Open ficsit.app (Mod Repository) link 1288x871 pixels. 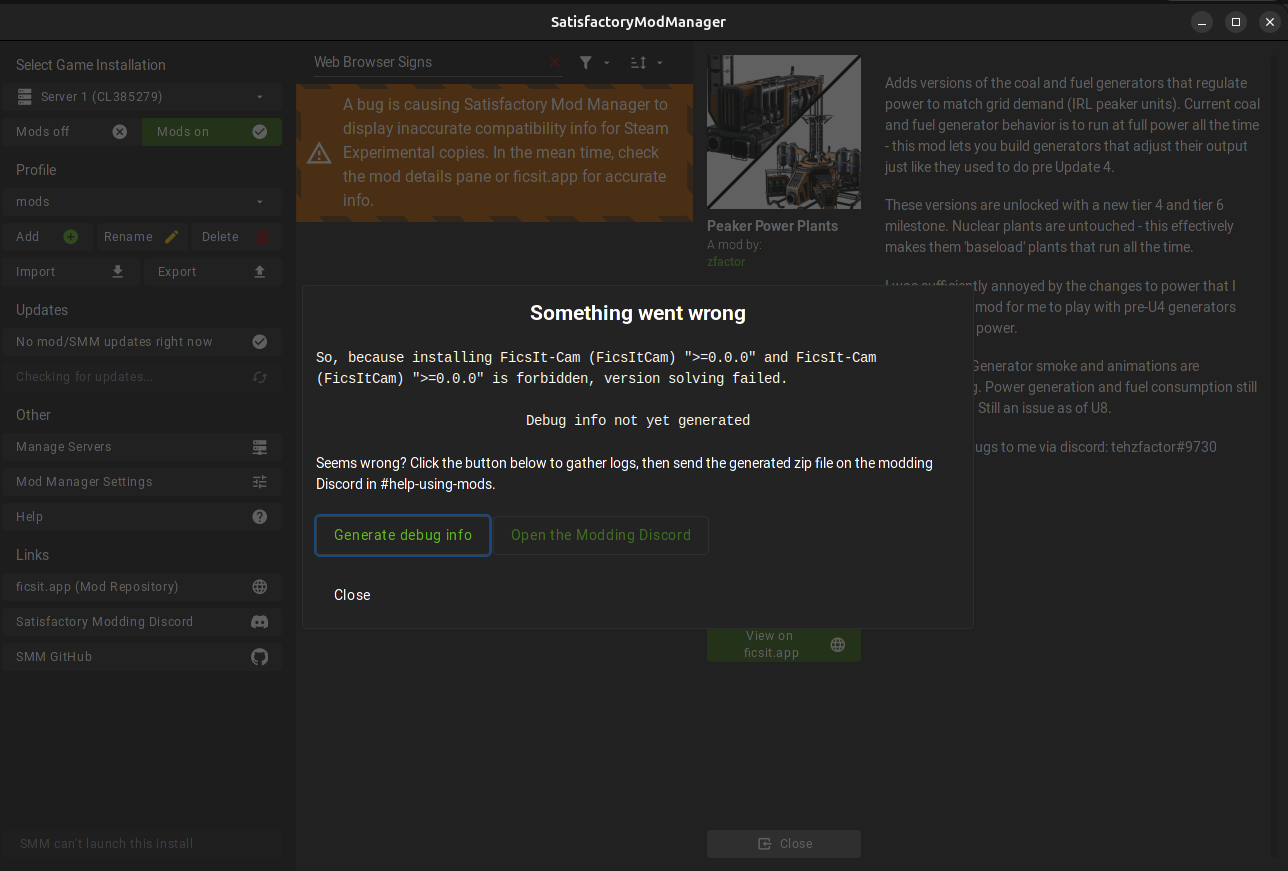142,587
